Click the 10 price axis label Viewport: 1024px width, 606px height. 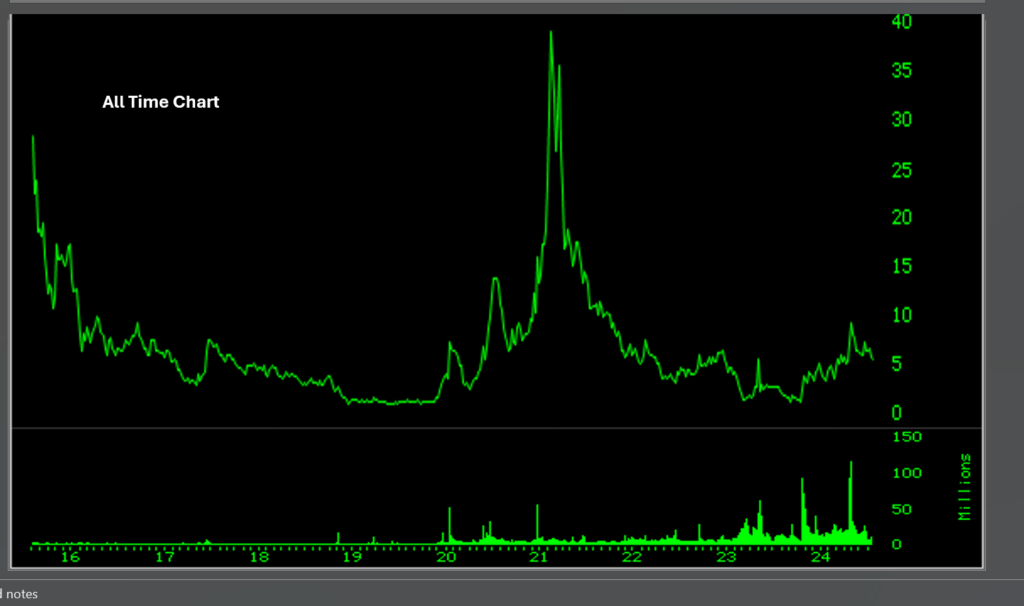click(x=903, y=316)
